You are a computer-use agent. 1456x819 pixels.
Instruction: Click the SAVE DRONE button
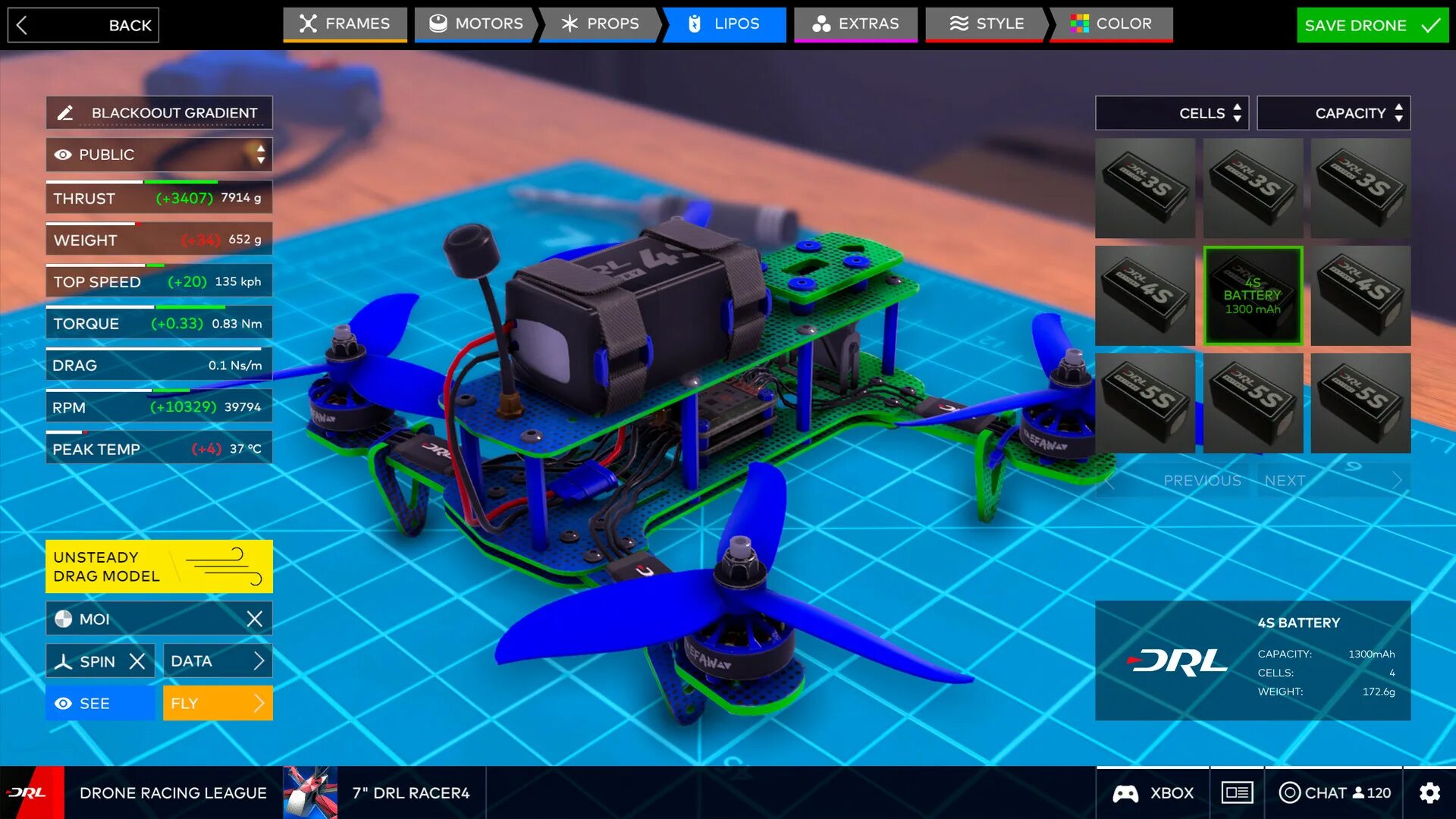(x=1368, y=24)
